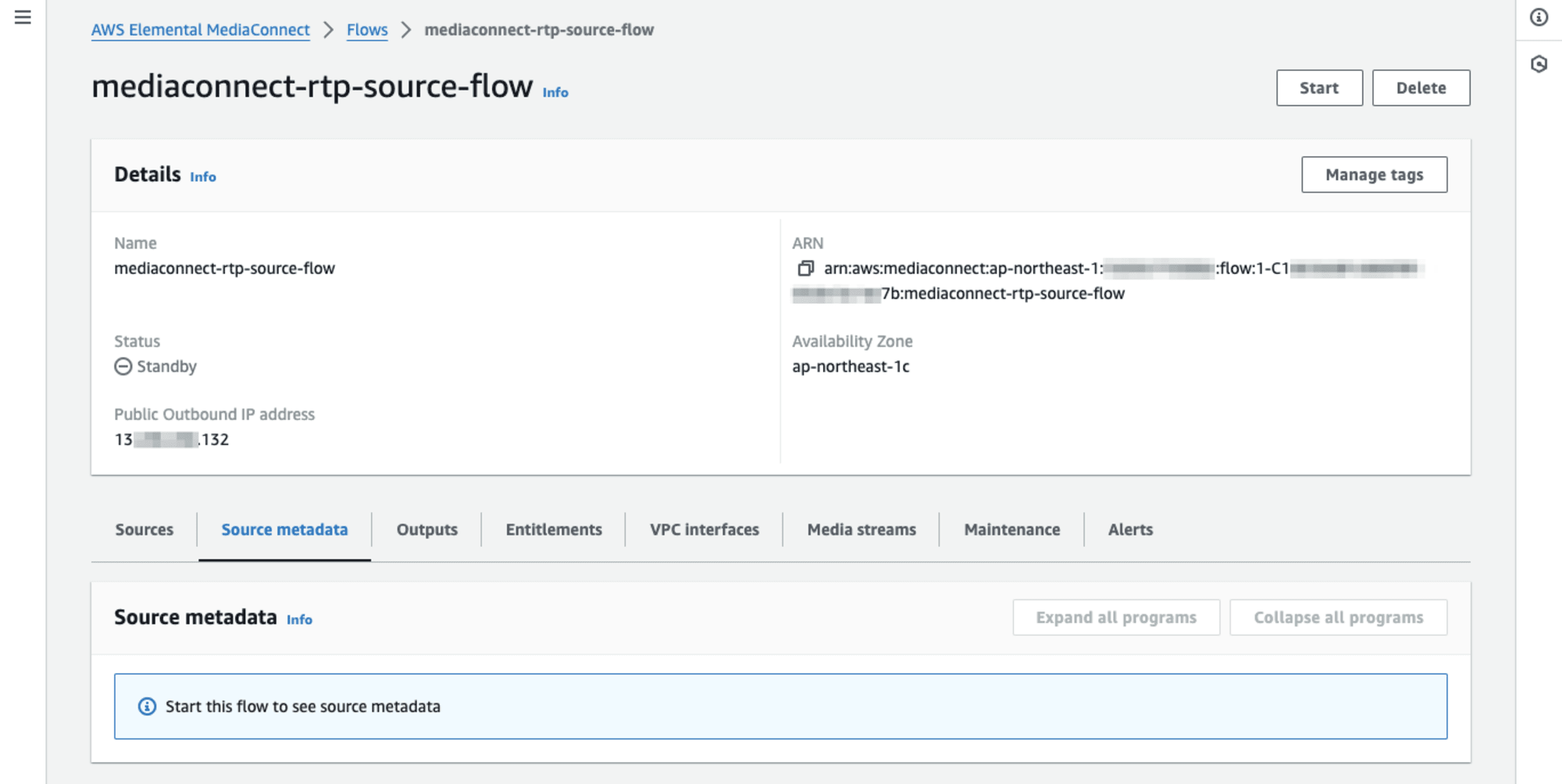The height and width of the screenshot is (784, 1562).
Task: Click the Standby status icon
Action: tap(123, 366)
